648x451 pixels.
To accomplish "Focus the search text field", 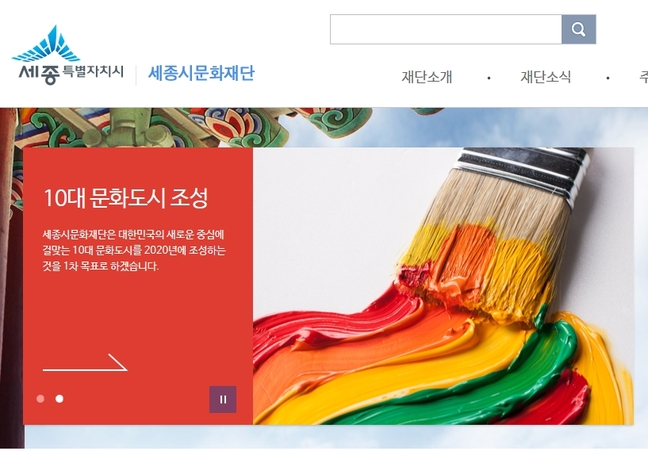I will (x=446, y=29).
